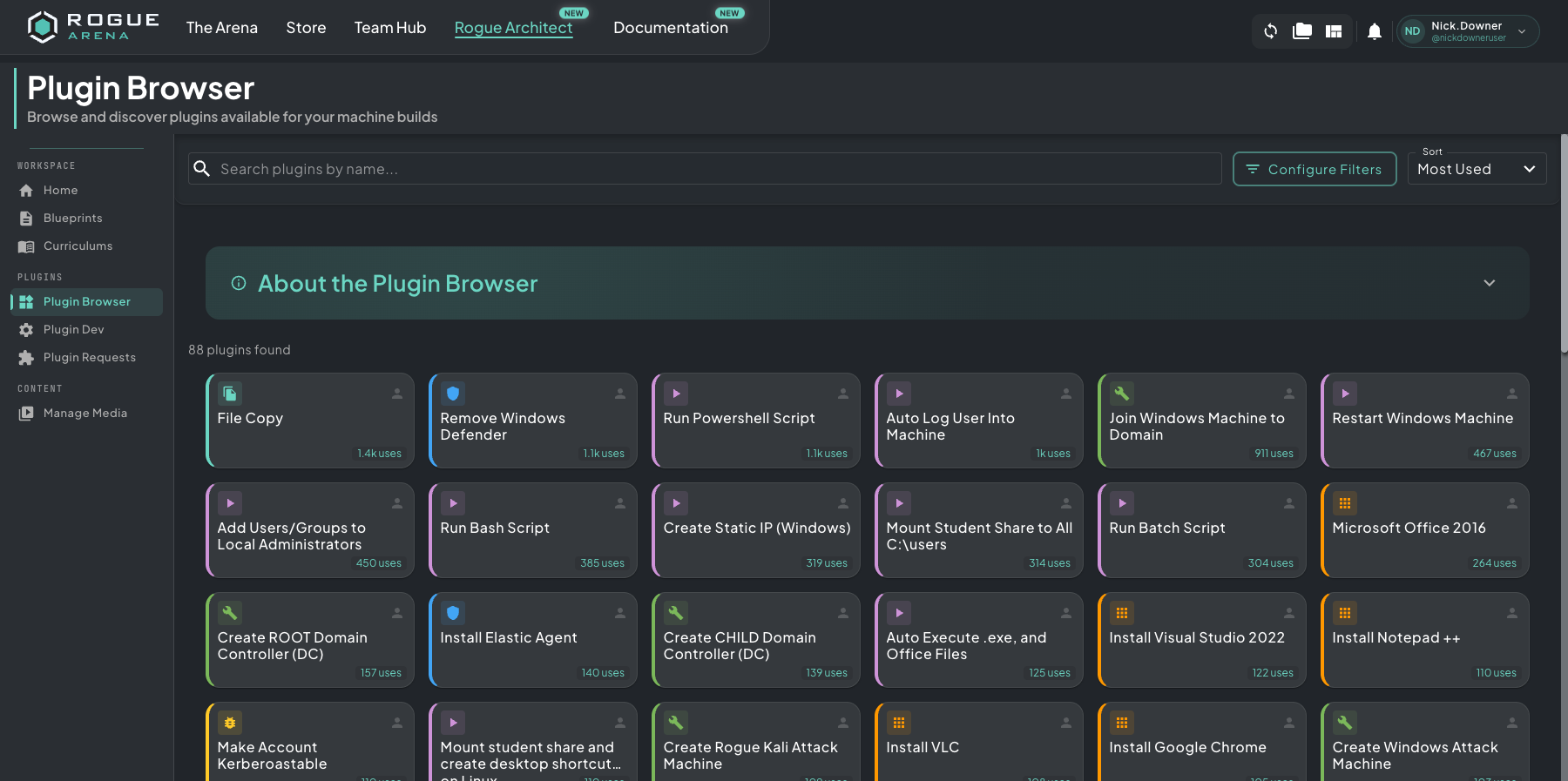Open the Create Windows Attack Machine card

(x=1424, y=742)
